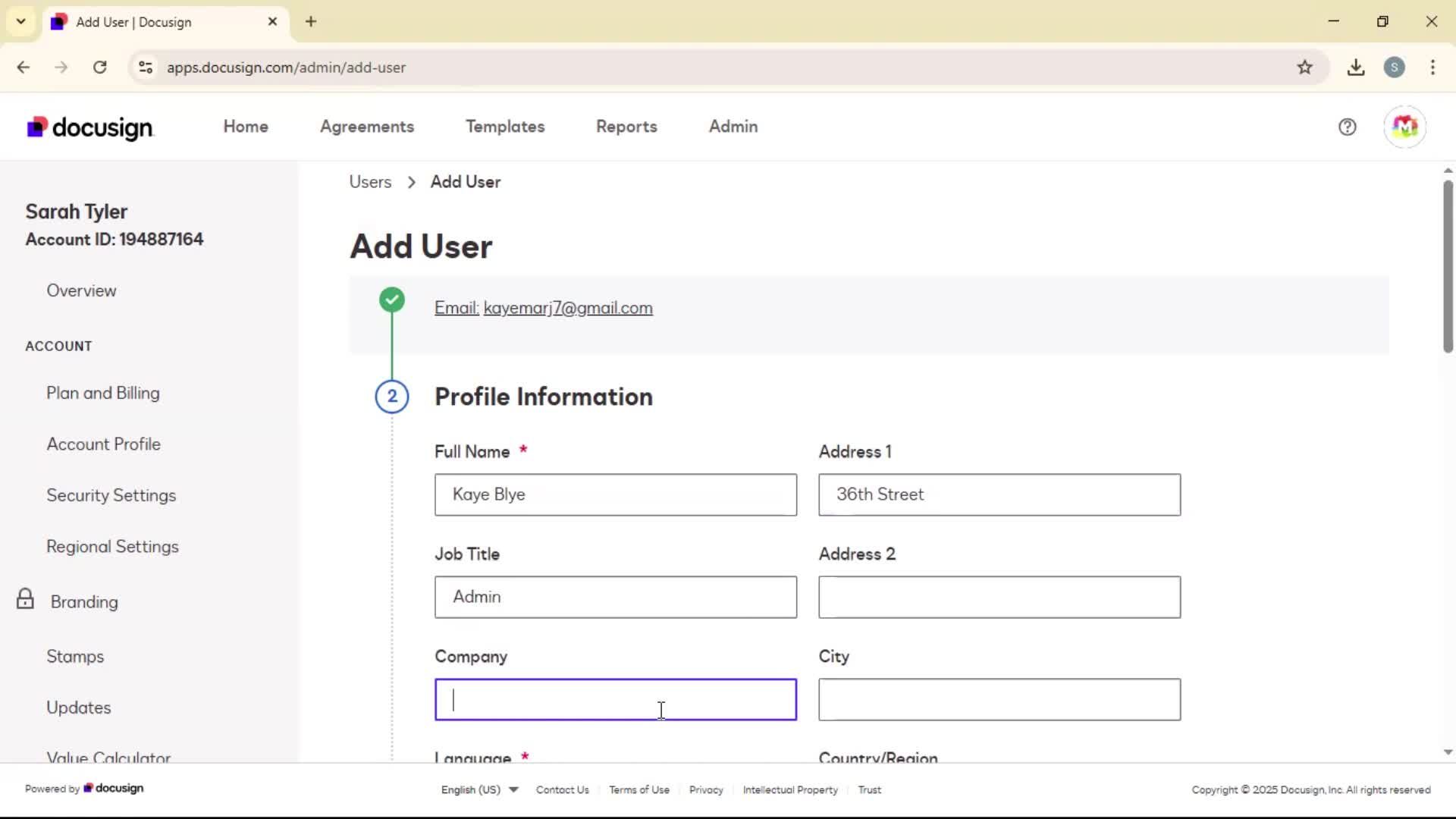1456x819 pixels.
Task: Click the browser forward arrow
Action: point(61,67)
